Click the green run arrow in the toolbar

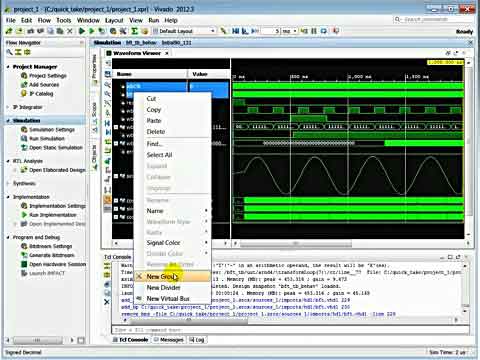tap(82, 31)
